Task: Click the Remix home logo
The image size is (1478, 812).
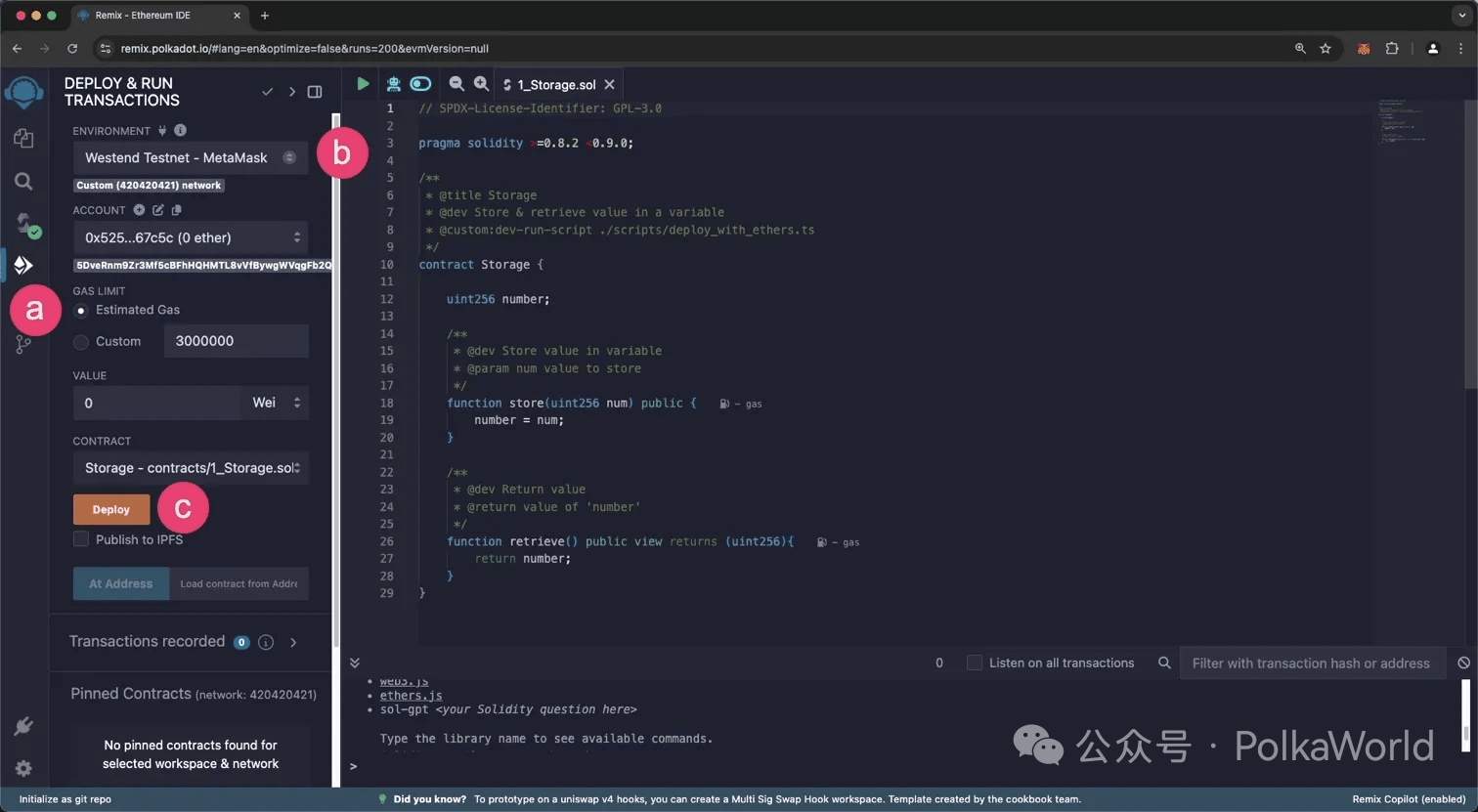Action: point(23,93)
